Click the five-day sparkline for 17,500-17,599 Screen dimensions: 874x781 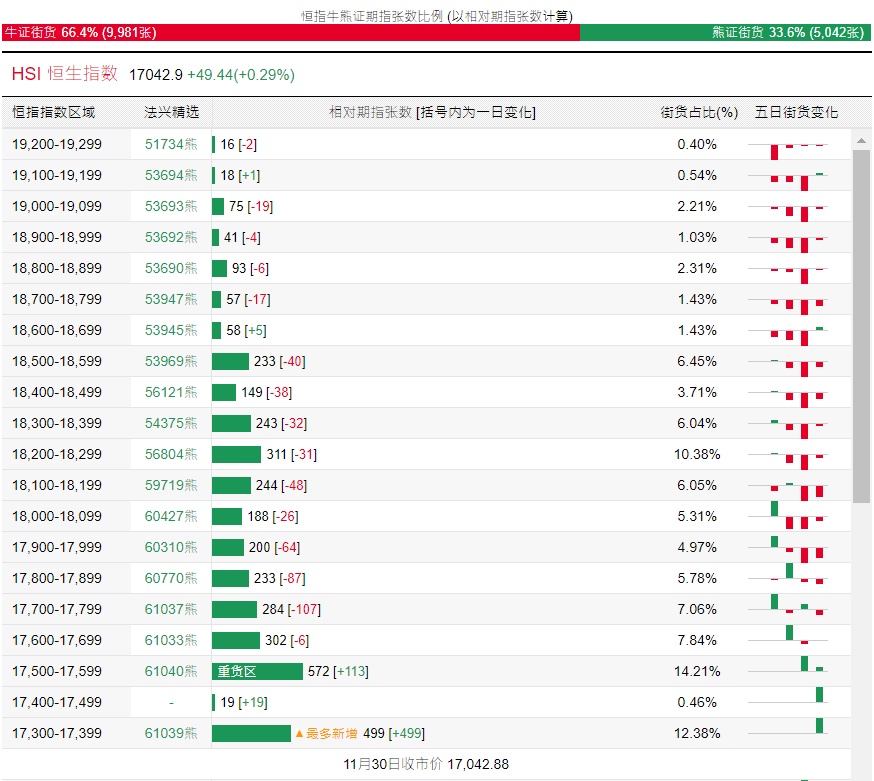pyautogui.click(x=797, y=671)
